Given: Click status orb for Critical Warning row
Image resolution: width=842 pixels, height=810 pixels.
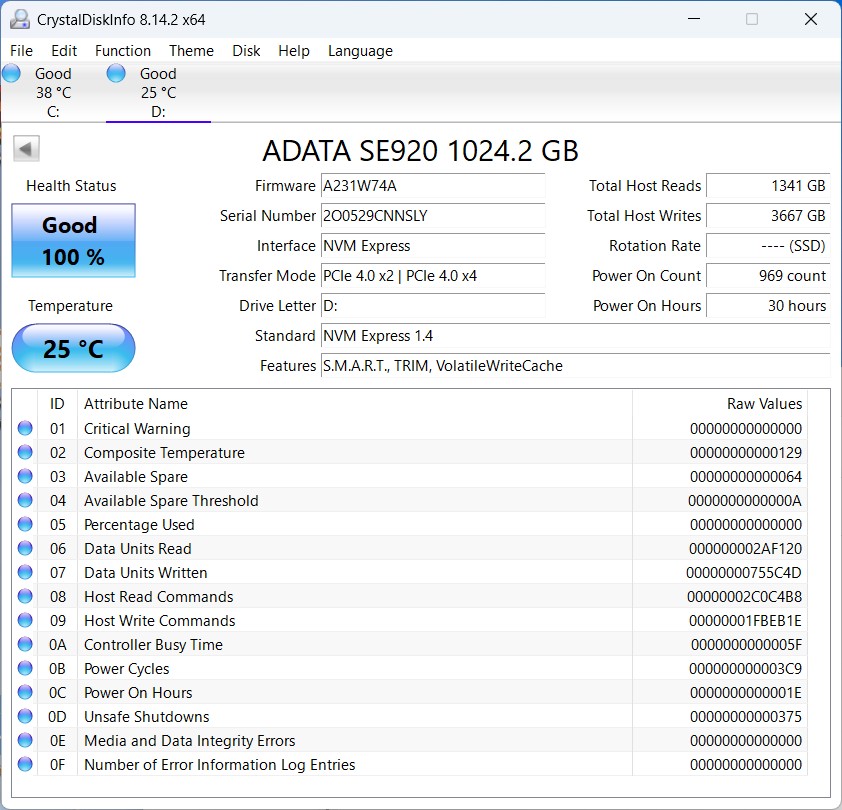Looking at the screenshot, I should coord(25,429).
